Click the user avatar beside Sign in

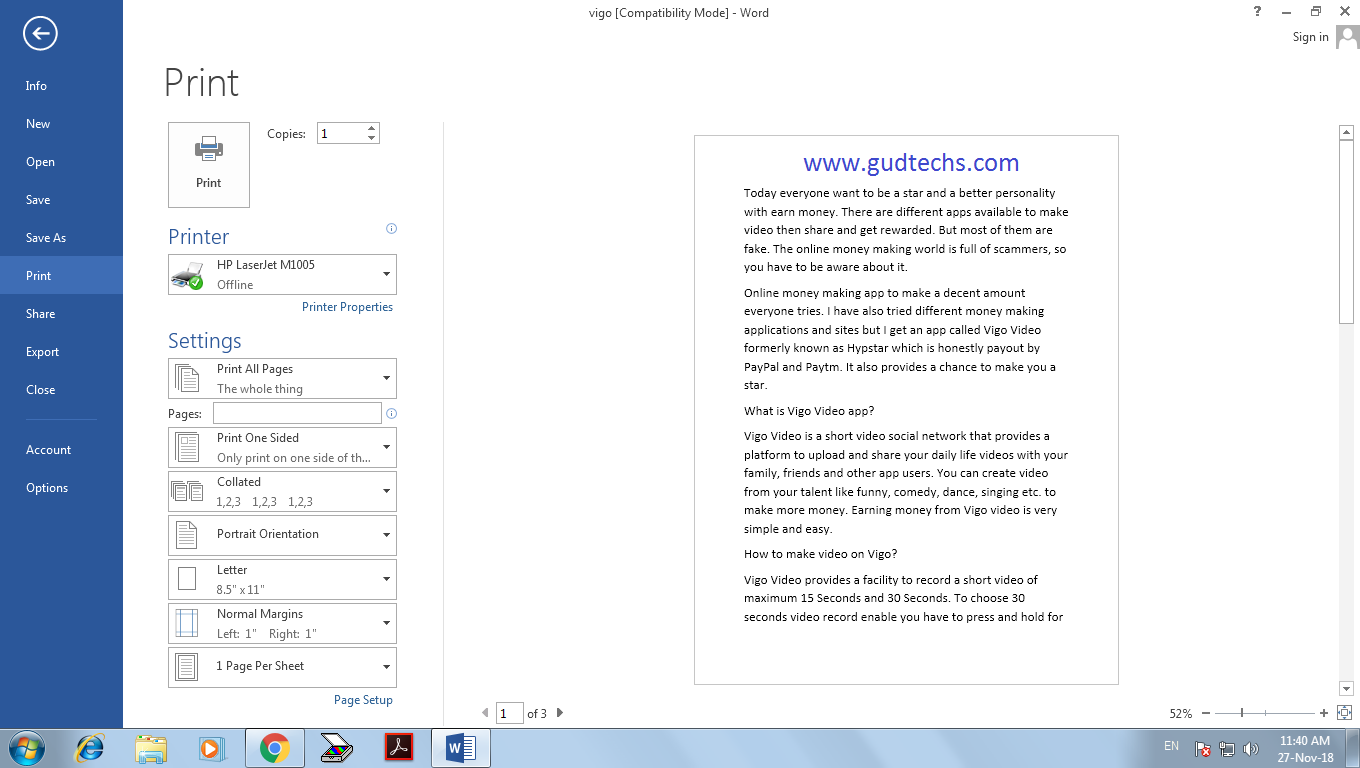[x=1348, y=37]
